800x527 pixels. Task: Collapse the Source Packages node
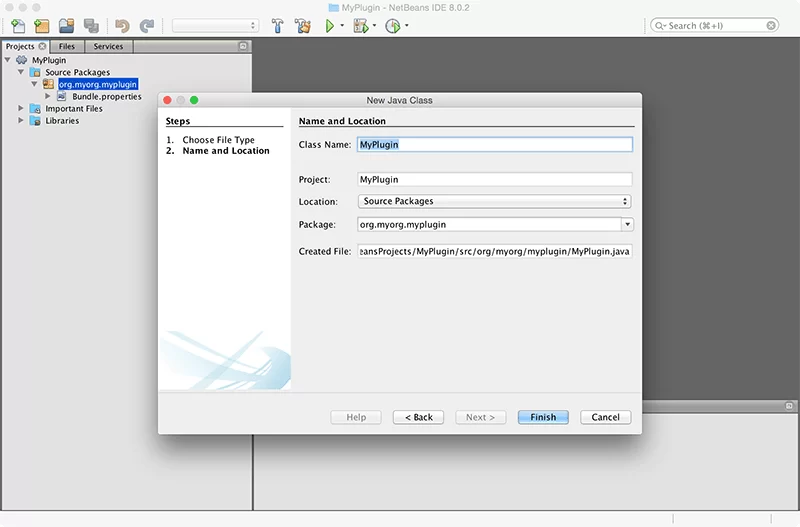click(x=21, y=72)
